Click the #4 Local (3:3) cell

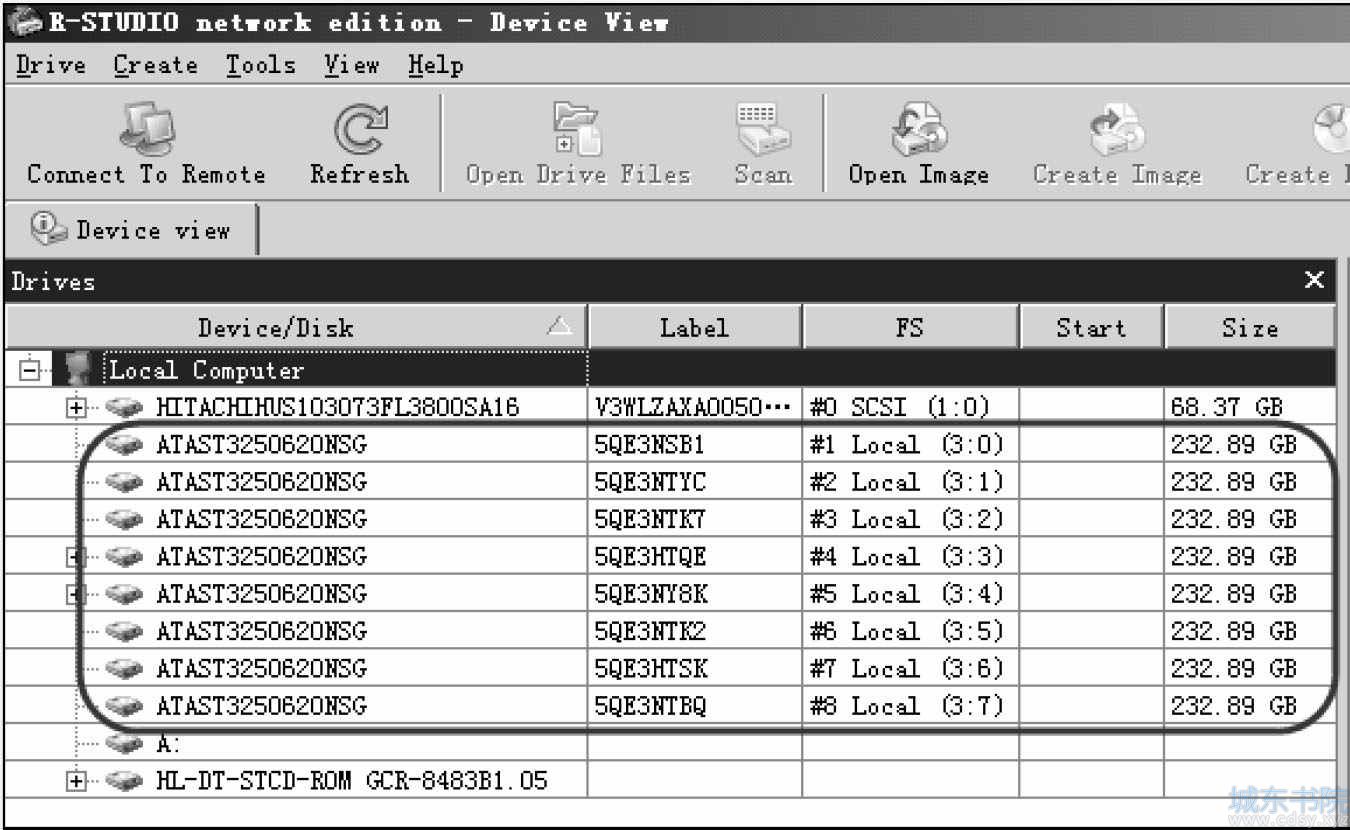coord(910,557)
